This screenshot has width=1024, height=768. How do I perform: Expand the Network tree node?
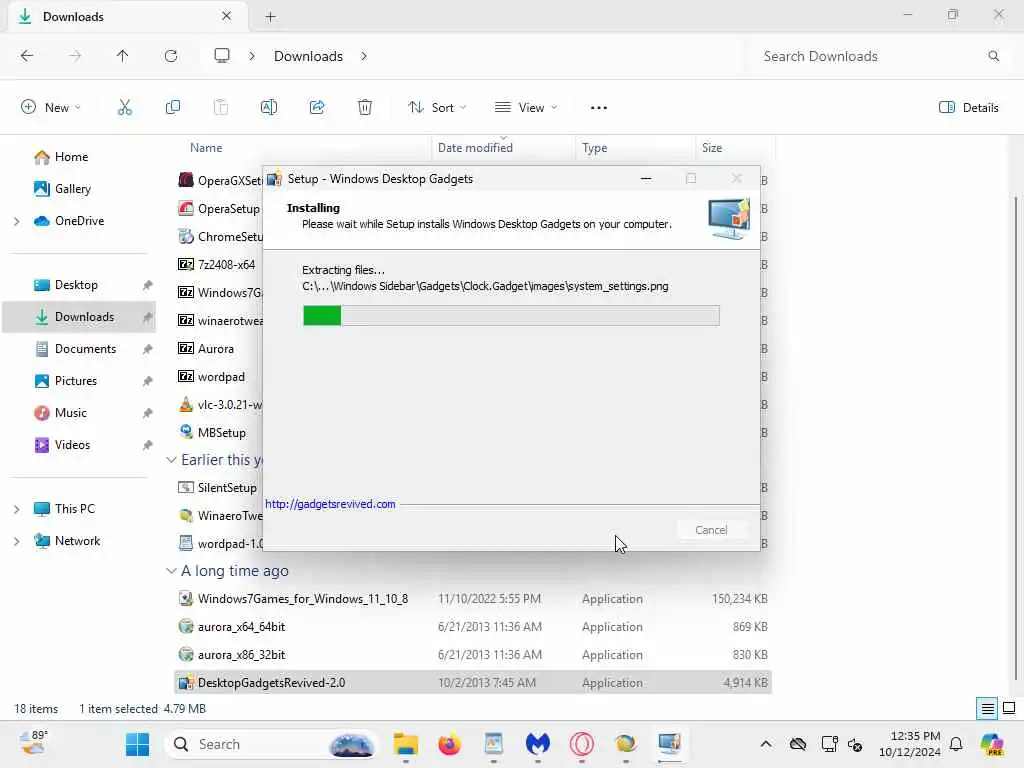click(16, 541)
